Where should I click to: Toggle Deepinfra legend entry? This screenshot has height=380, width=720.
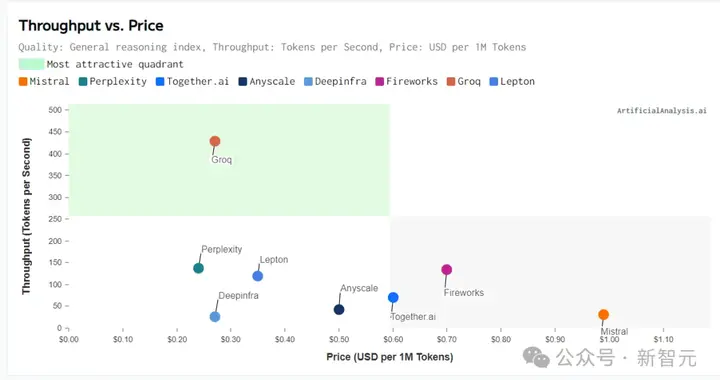336,82
